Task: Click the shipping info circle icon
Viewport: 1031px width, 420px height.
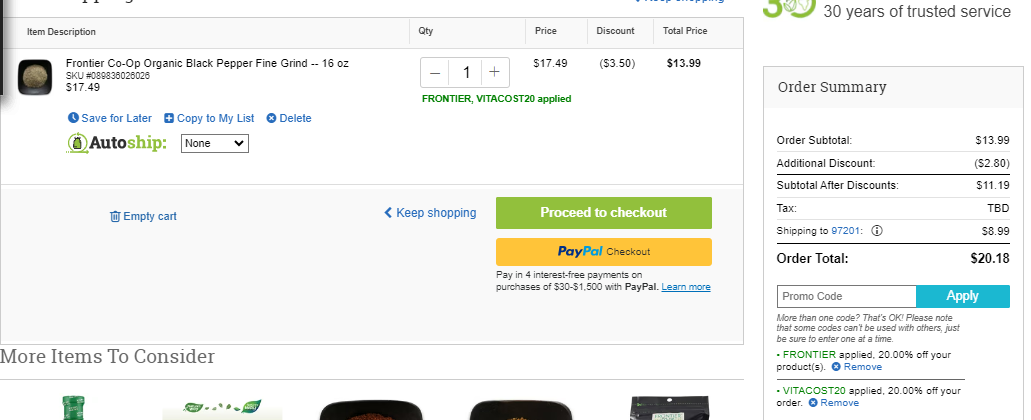Action: click(877, 231)
